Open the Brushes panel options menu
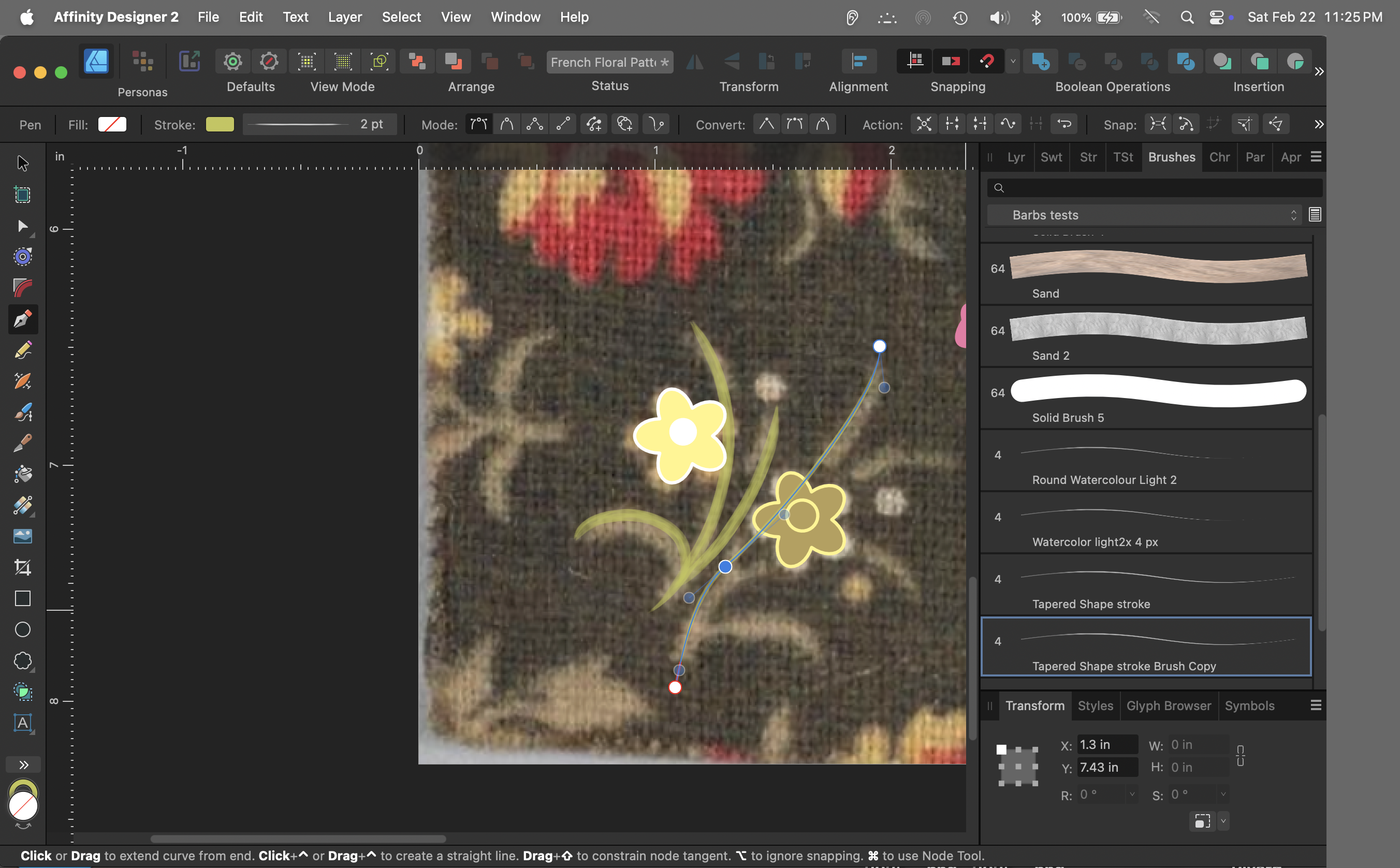 [1316, 157]
